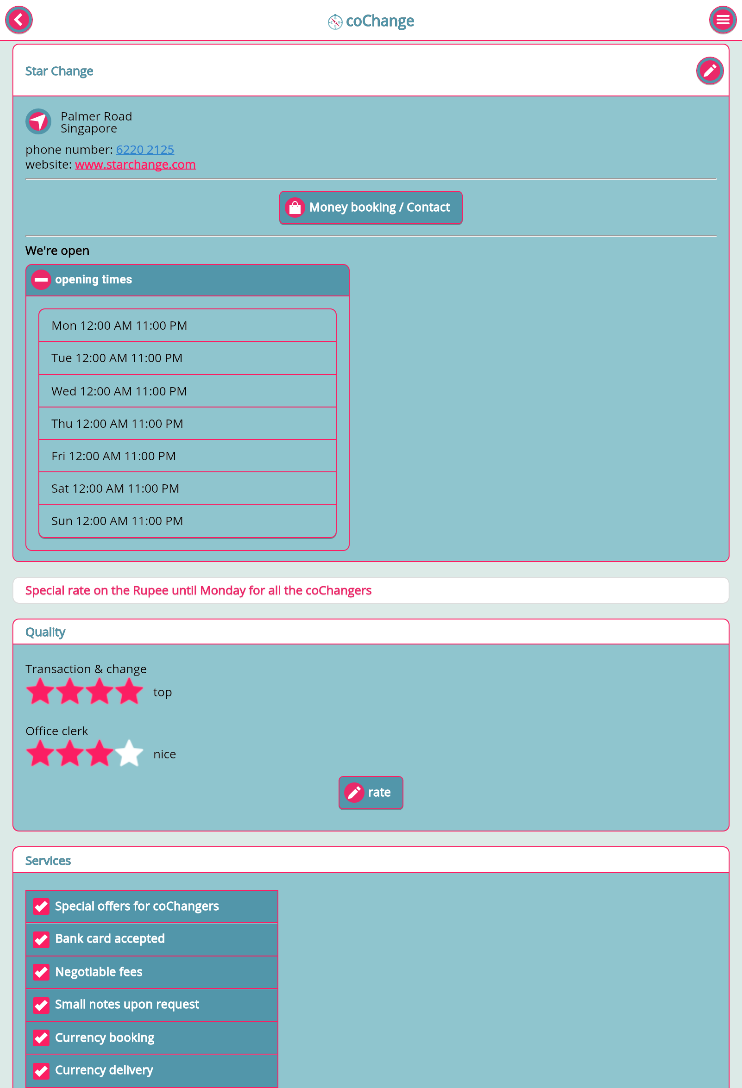Screen dimensions: 742x1088
Task: Toggle Currency delivery checkbox
Action: click(41, 1071)
